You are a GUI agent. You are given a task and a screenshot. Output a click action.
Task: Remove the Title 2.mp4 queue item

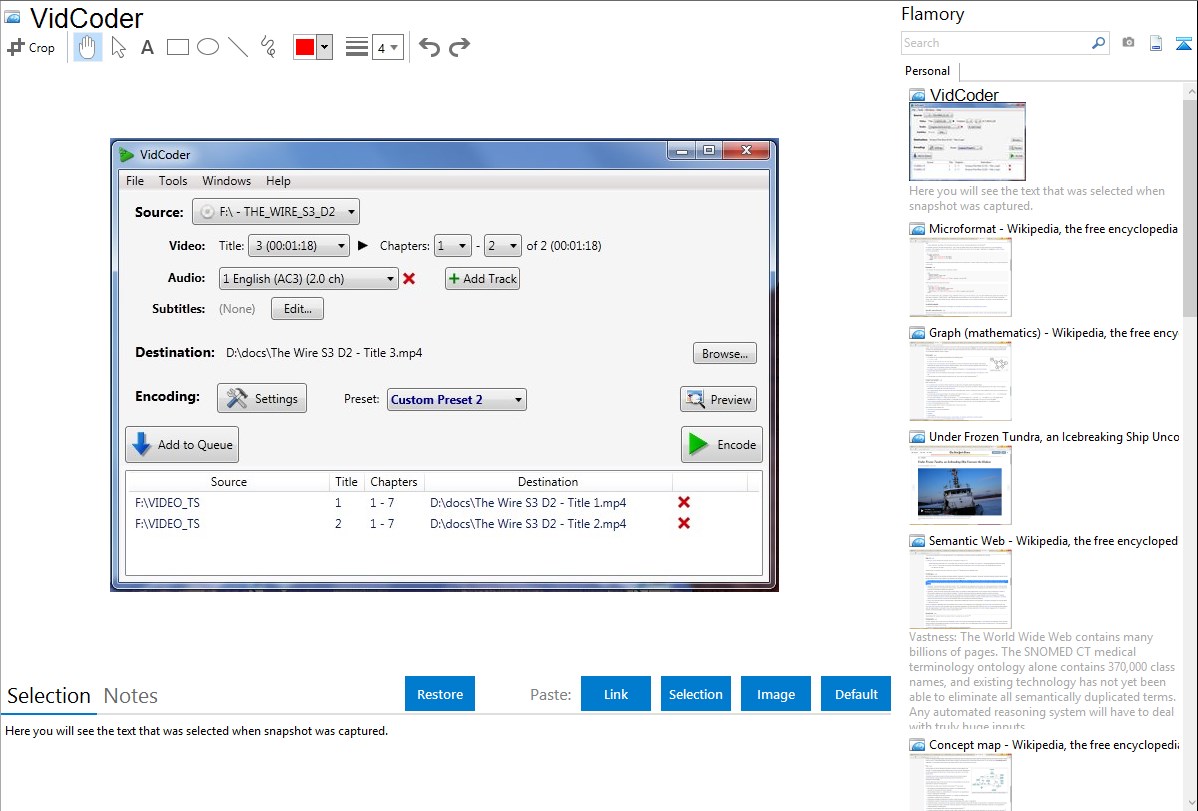click(x=684, y=523)
